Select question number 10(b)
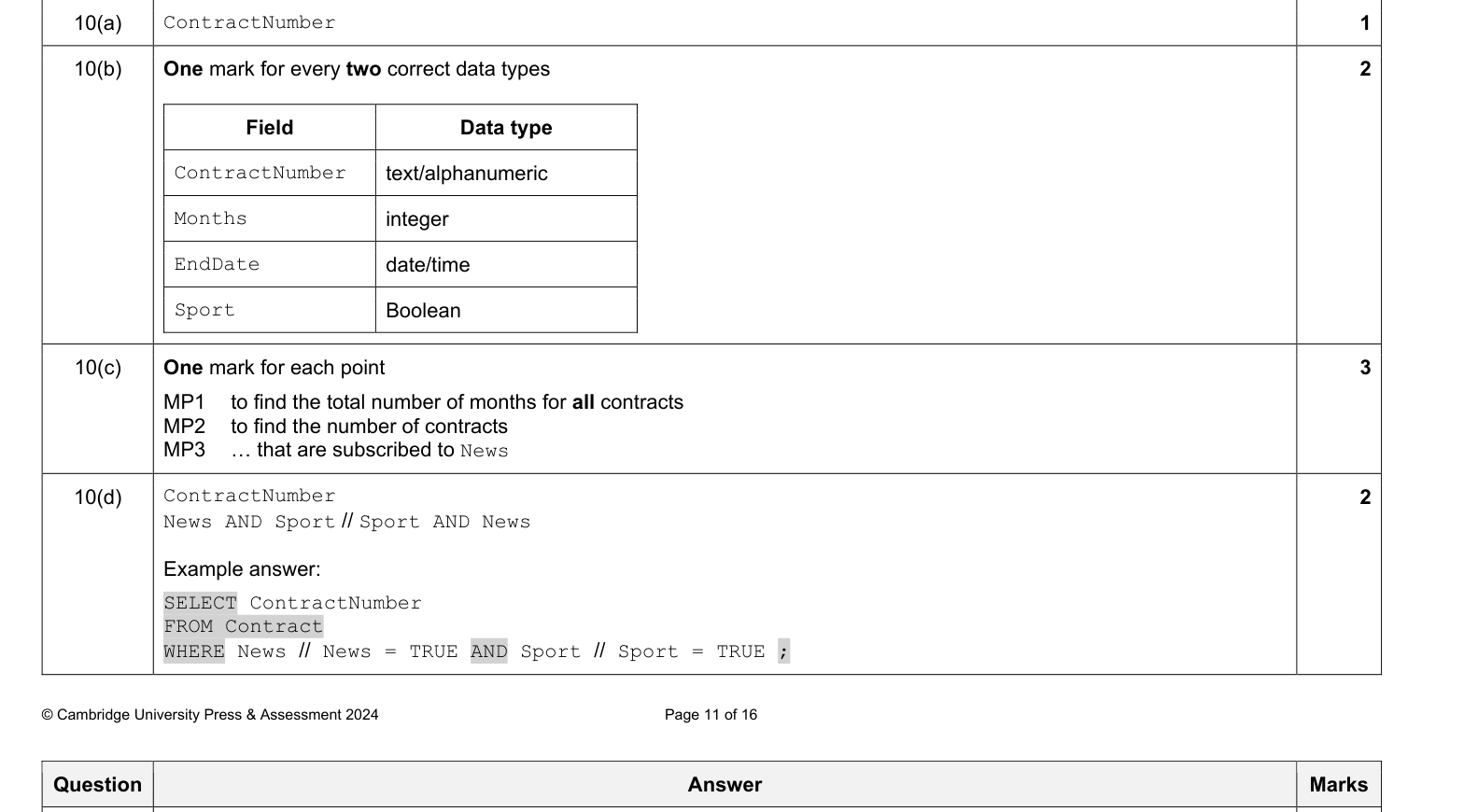This screenshot has height=812, width=1464. tap(98, 69)
